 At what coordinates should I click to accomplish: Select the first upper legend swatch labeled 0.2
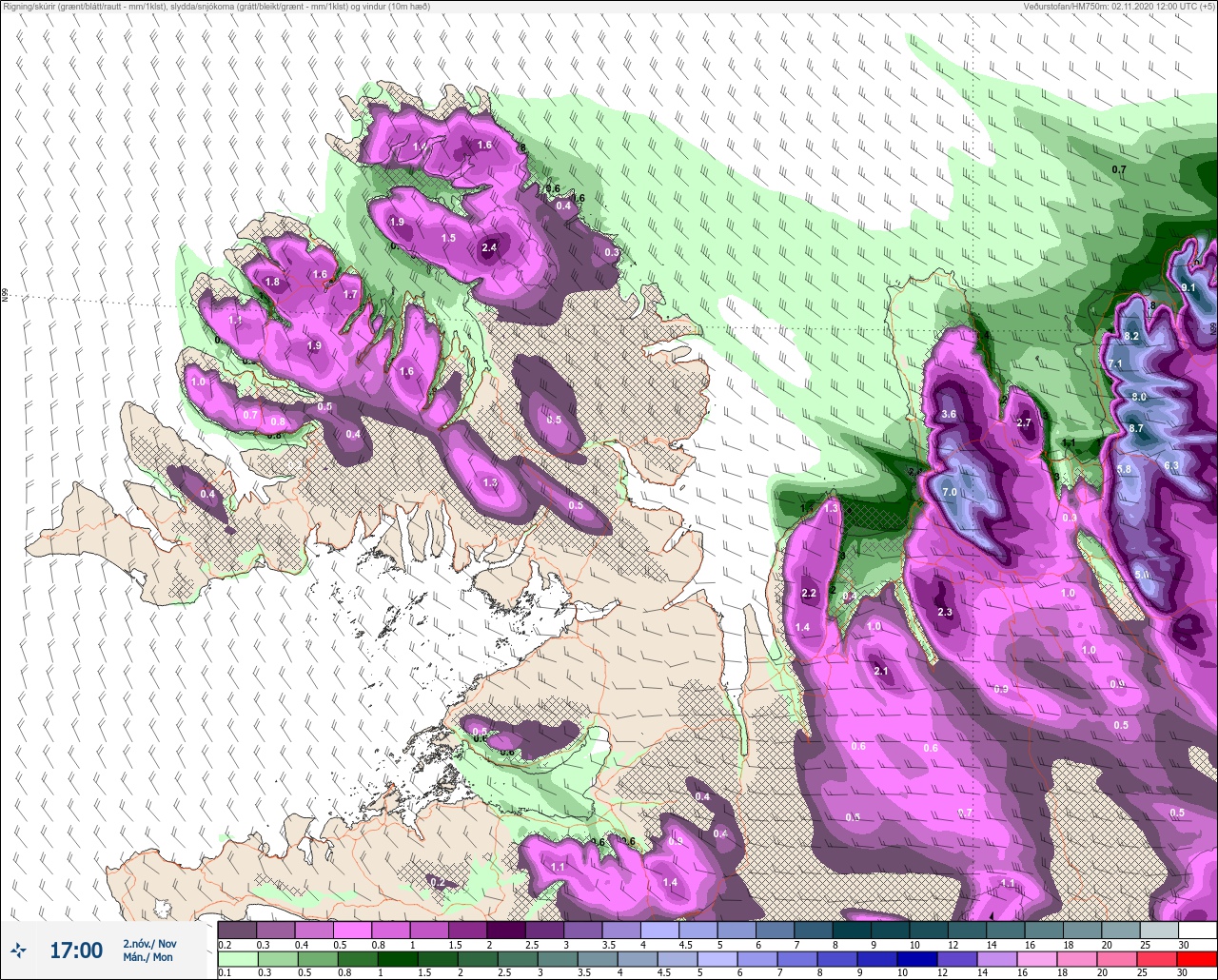click(x=237, y=930)
